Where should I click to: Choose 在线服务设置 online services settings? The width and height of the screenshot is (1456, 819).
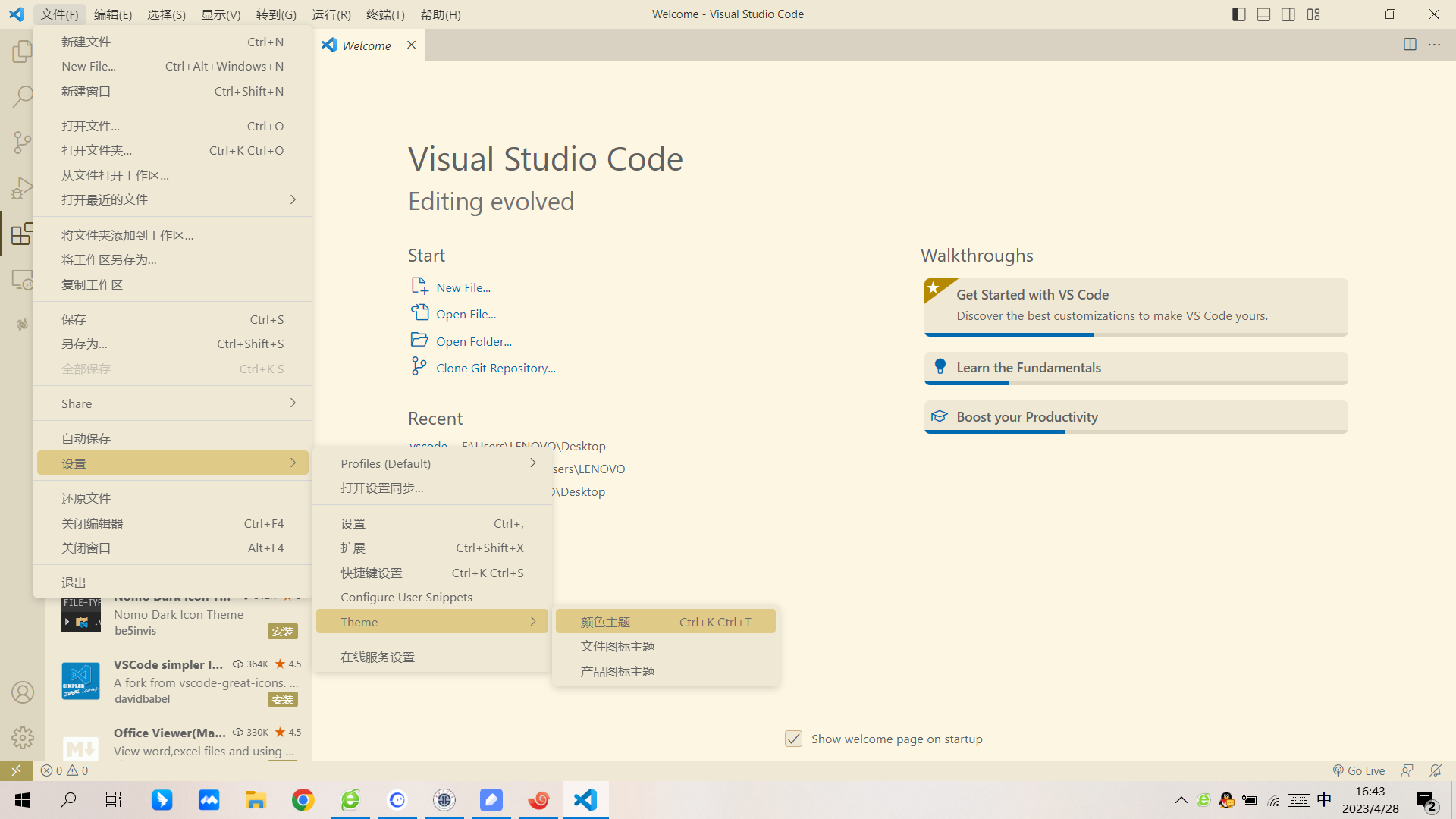click(432, 657)
